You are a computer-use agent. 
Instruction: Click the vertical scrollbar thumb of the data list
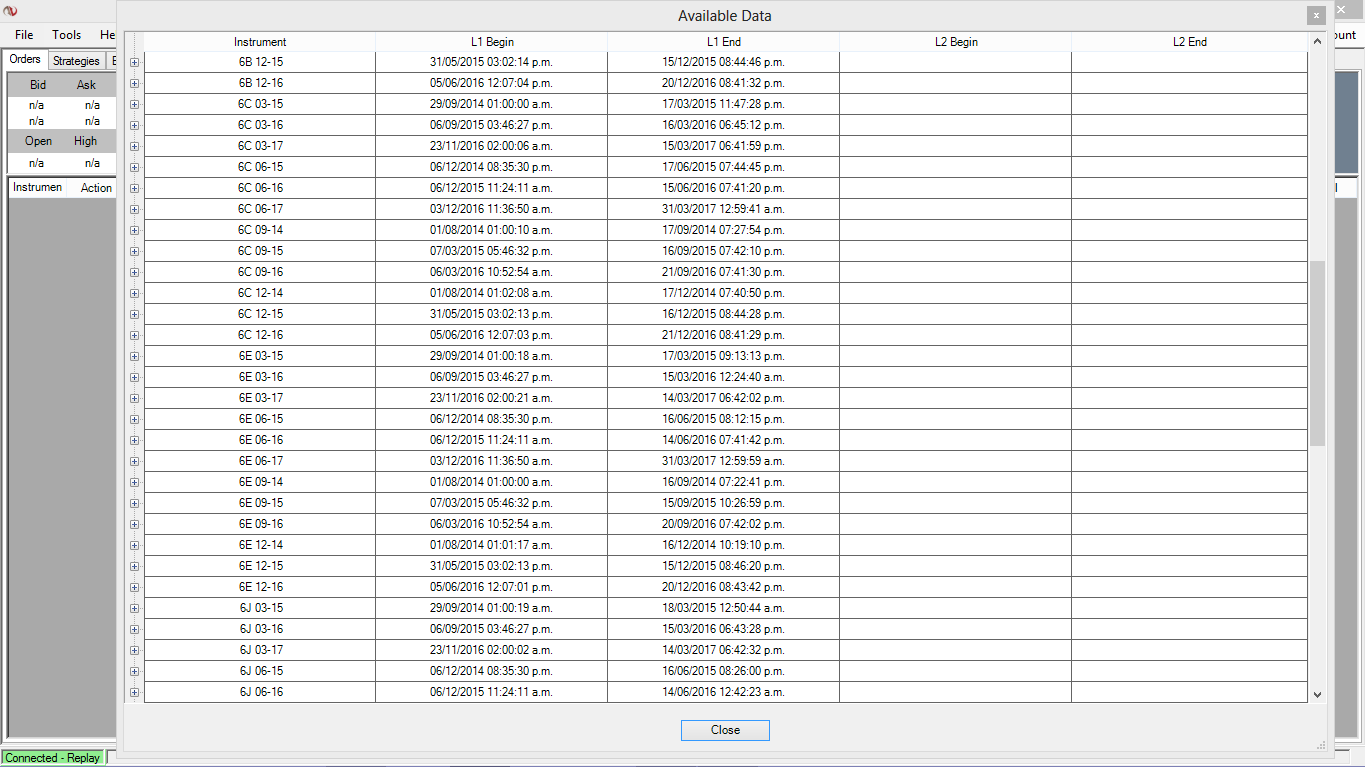point(1317,354)
